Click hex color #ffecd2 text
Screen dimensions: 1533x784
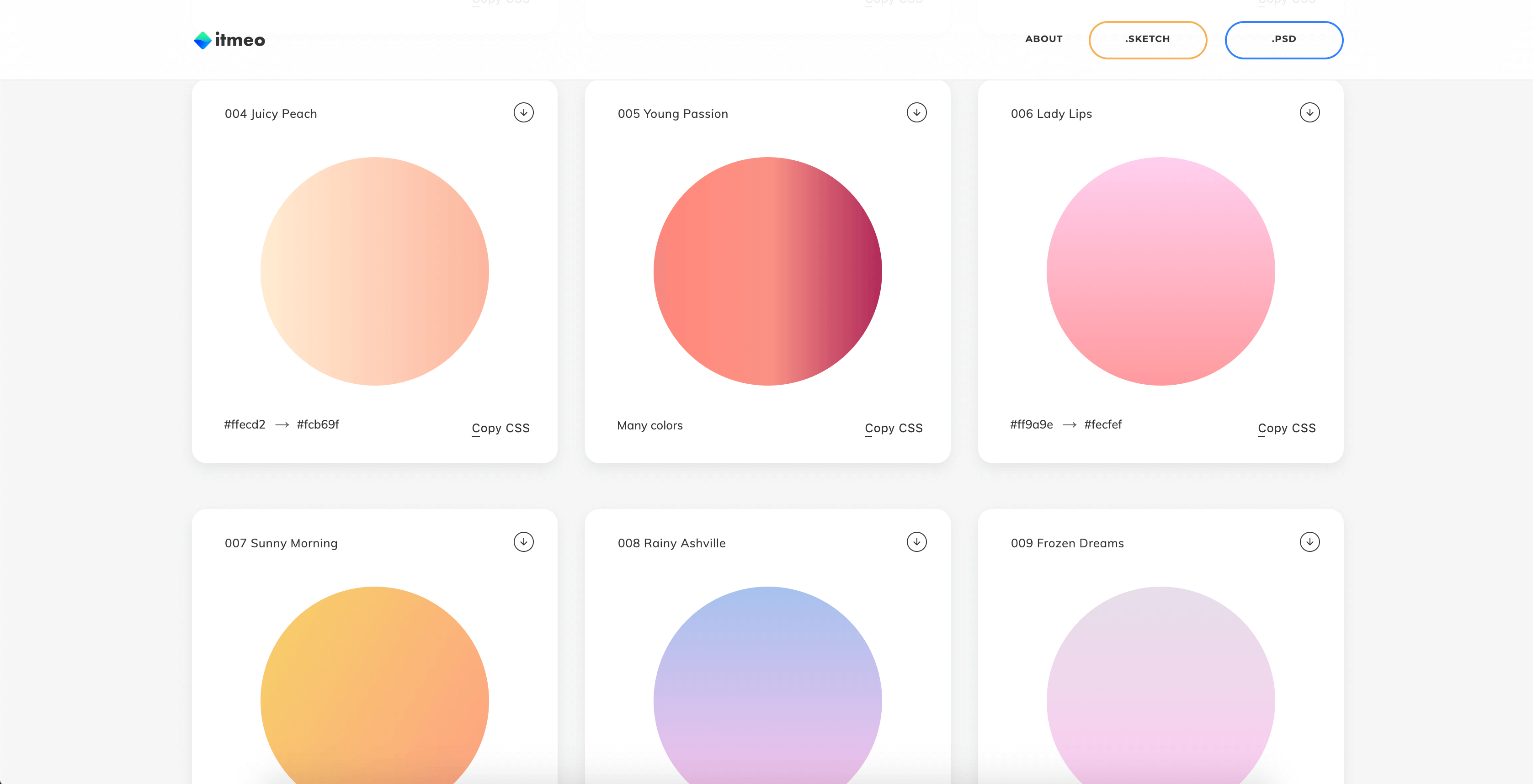tap(245, 425)
